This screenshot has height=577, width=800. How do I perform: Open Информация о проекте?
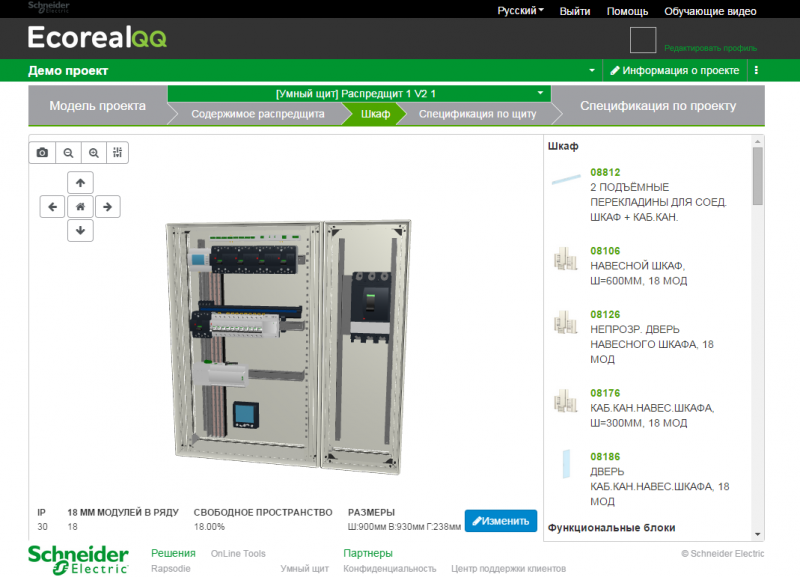(x=675, y=70)
